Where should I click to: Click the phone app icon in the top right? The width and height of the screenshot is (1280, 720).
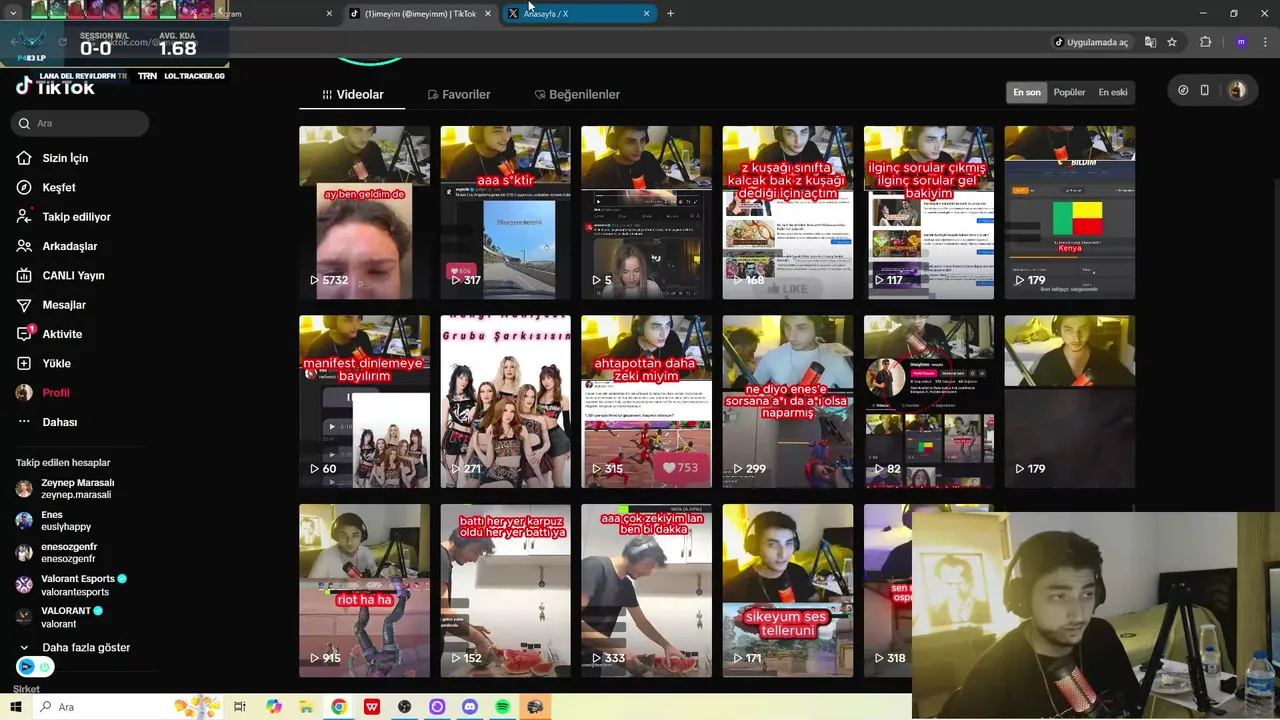click(1205, 90)
